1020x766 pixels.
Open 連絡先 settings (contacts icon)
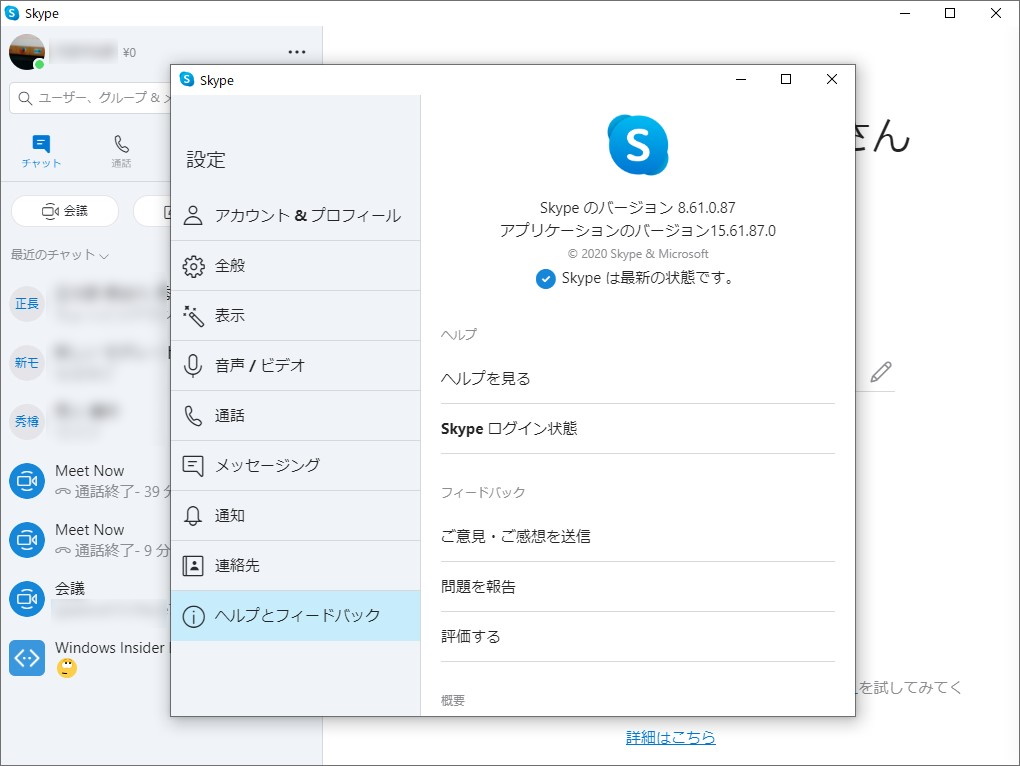(194, 565)
